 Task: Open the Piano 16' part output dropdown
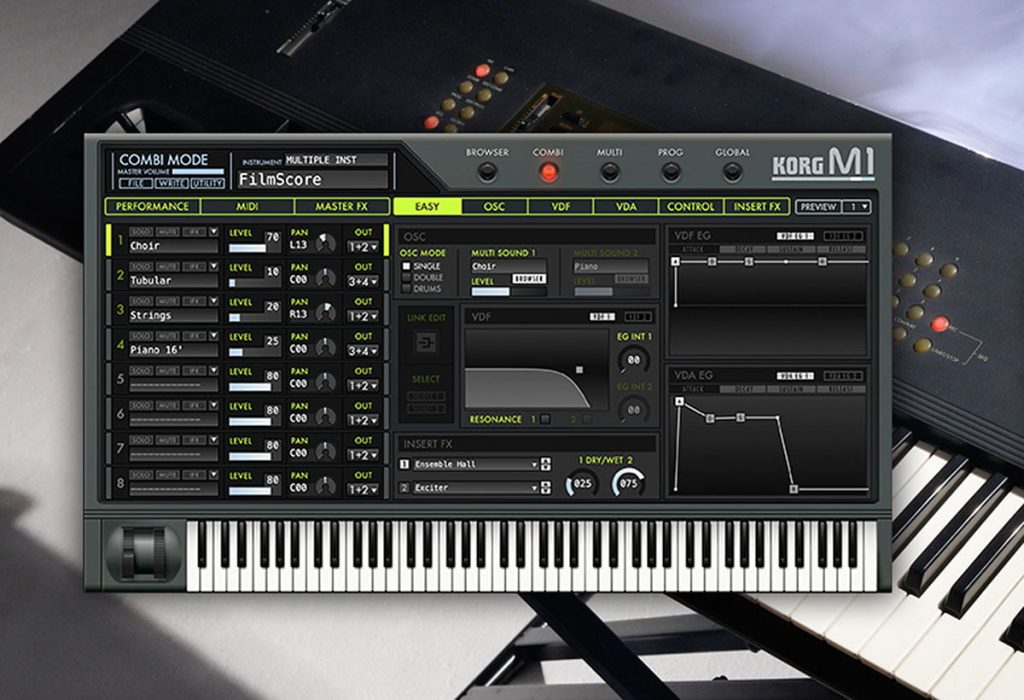tap(363, 351)
